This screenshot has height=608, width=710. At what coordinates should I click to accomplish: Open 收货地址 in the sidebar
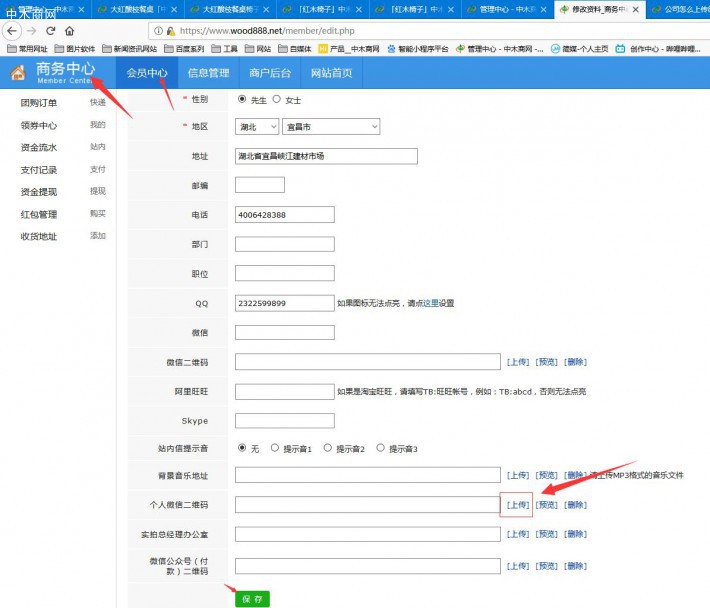point(39,236)
